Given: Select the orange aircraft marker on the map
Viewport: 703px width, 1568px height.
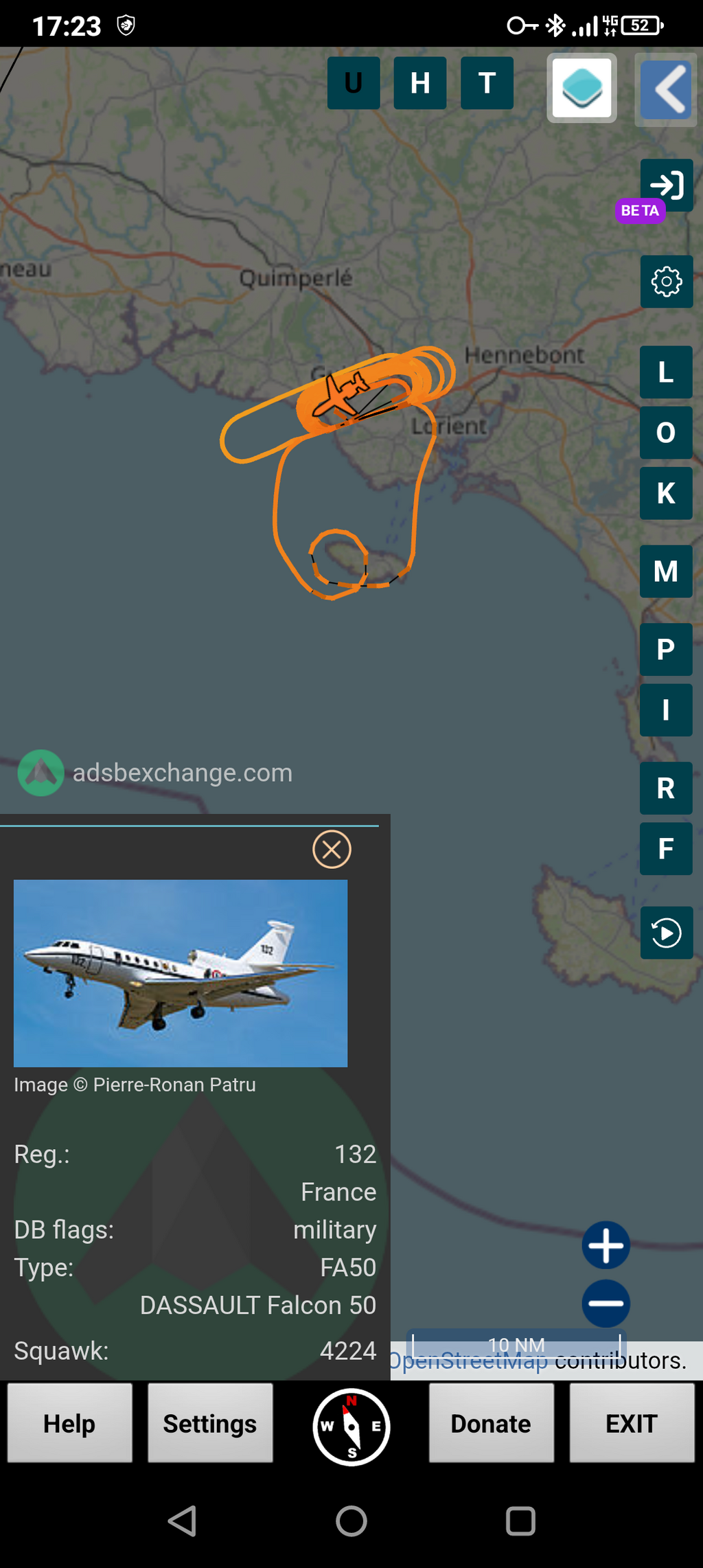Looking at the screenshot, I should pos(340,395).
